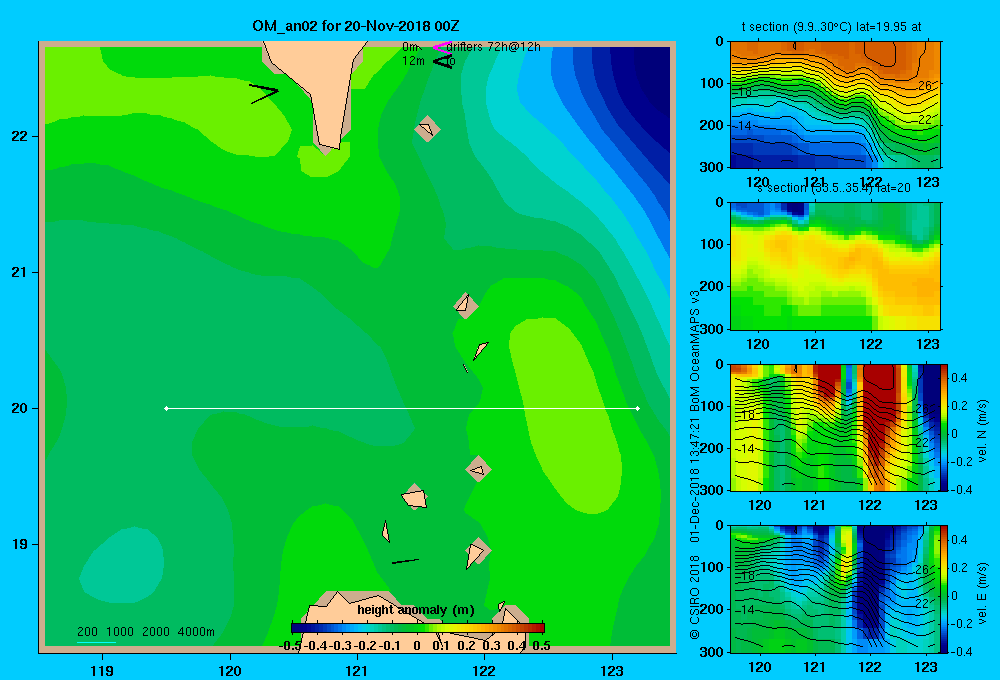Click the plot title 'OM_an02 for 20-Nov-2018 00Z'
The height and width of the screenshot is (680, 1000).
(356, 26)
